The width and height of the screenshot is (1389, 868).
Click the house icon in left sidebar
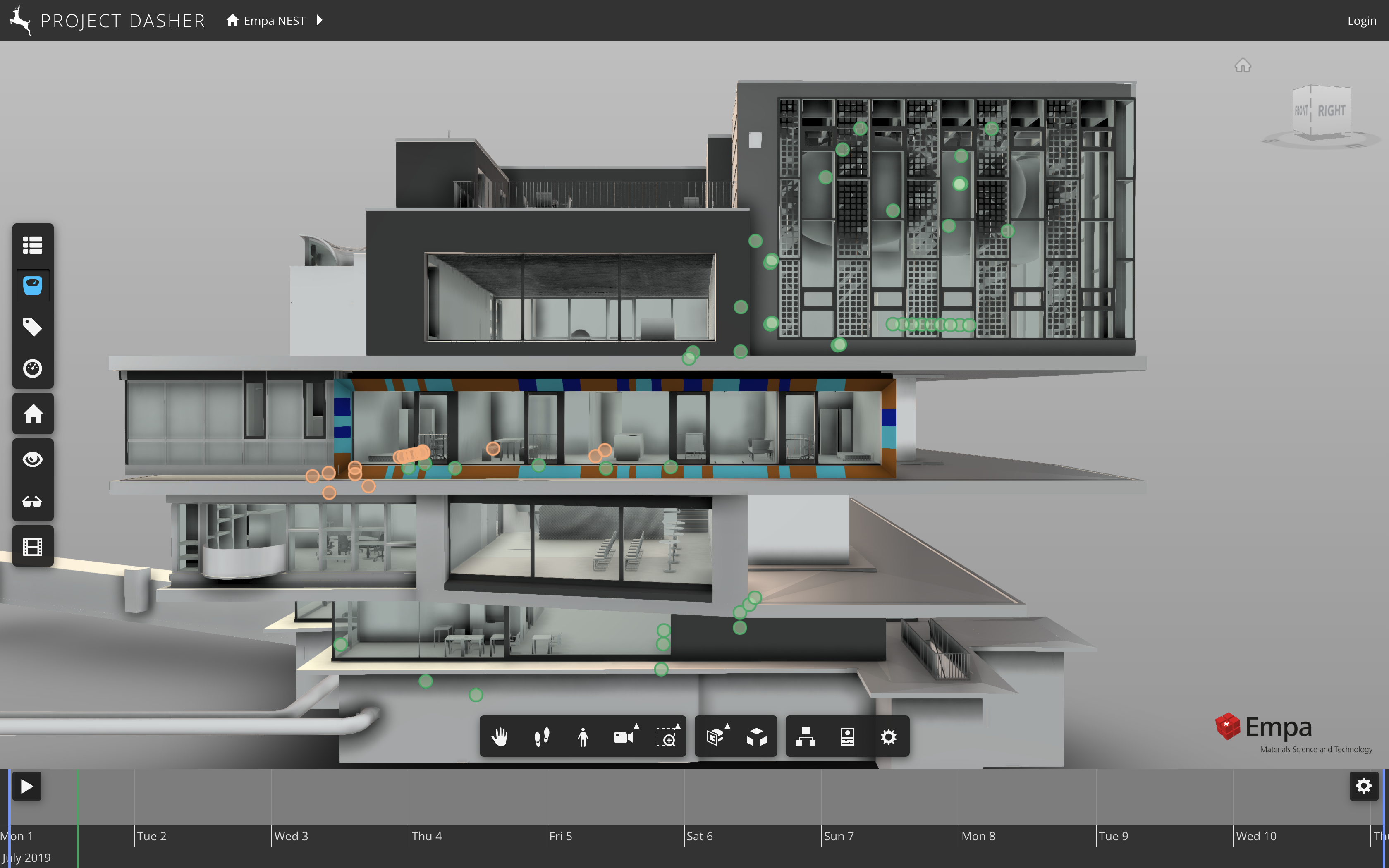pos(33,414)
